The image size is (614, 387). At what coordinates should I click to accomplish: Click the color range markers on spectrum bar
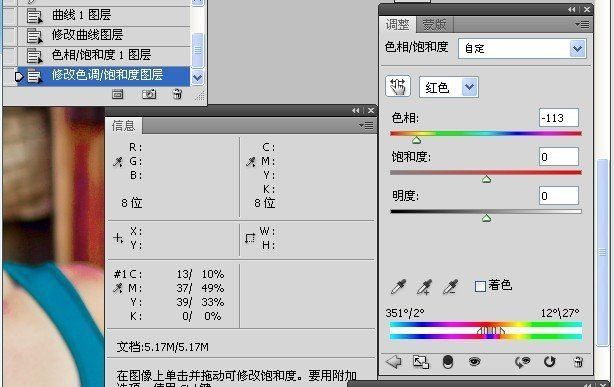pyautogui.click(x=491, y=331)
